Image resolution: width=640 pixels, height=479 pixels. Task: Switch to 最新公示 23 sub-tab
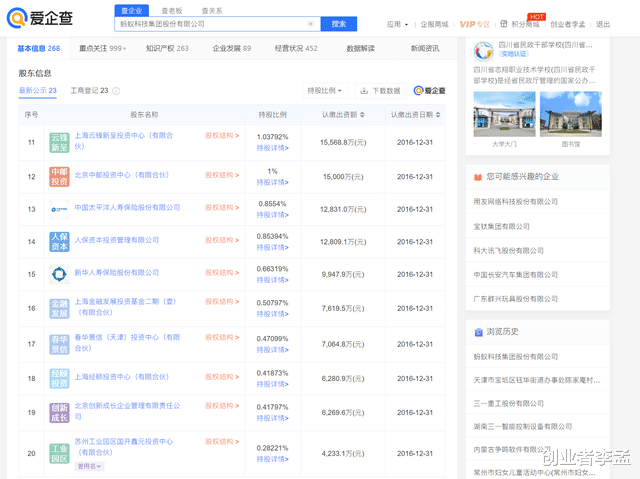(x=38, y=91)
